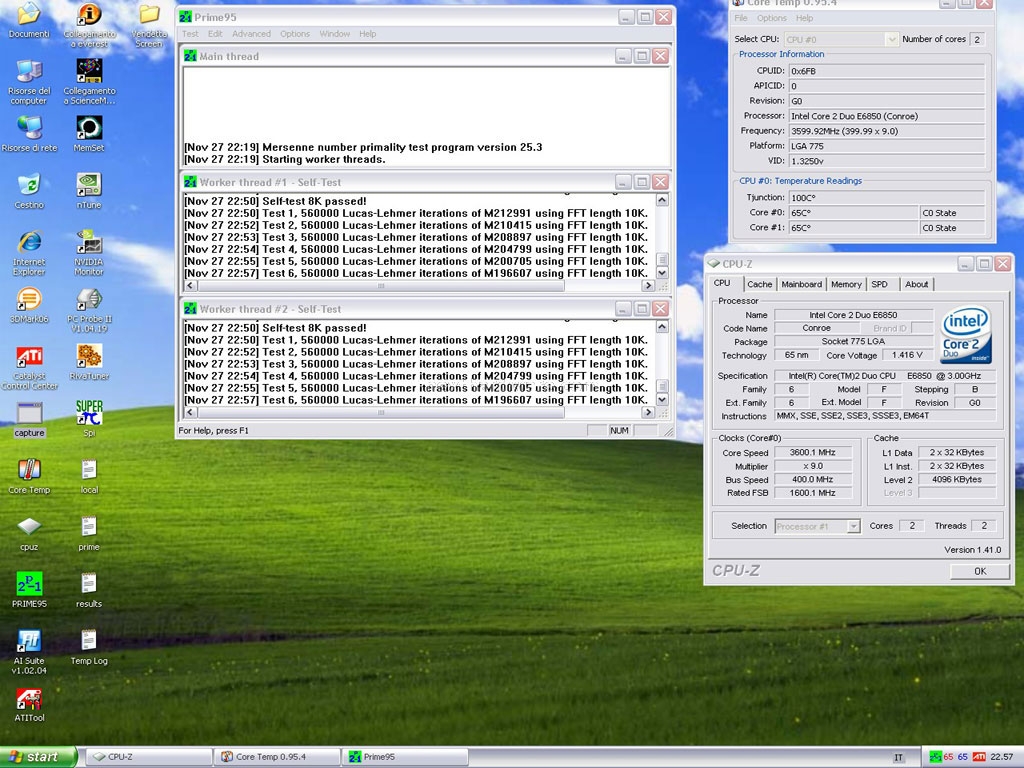Click the Core Voltage value 1.416 V
This screenshot has width=1024, height=768.
coord(906,355)
